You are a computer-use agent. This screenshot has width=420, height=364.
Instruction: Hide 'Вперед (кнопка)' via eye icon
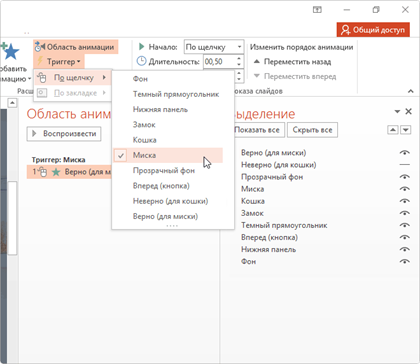click(404, 237)
